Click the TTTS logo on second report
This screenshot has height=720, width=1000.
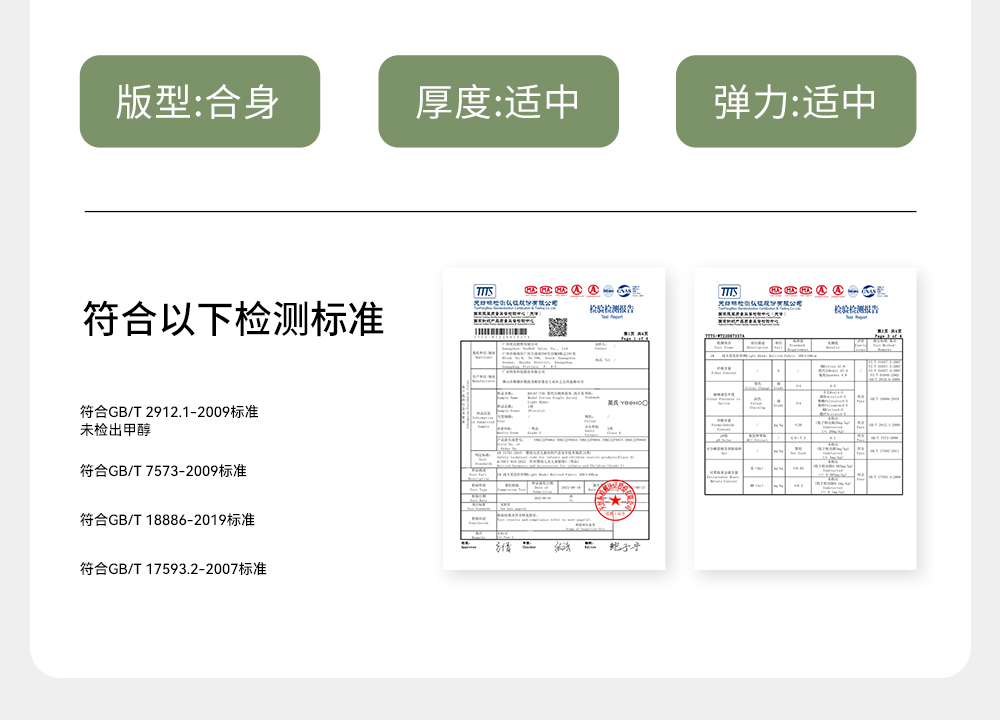(x=729, y=291)
